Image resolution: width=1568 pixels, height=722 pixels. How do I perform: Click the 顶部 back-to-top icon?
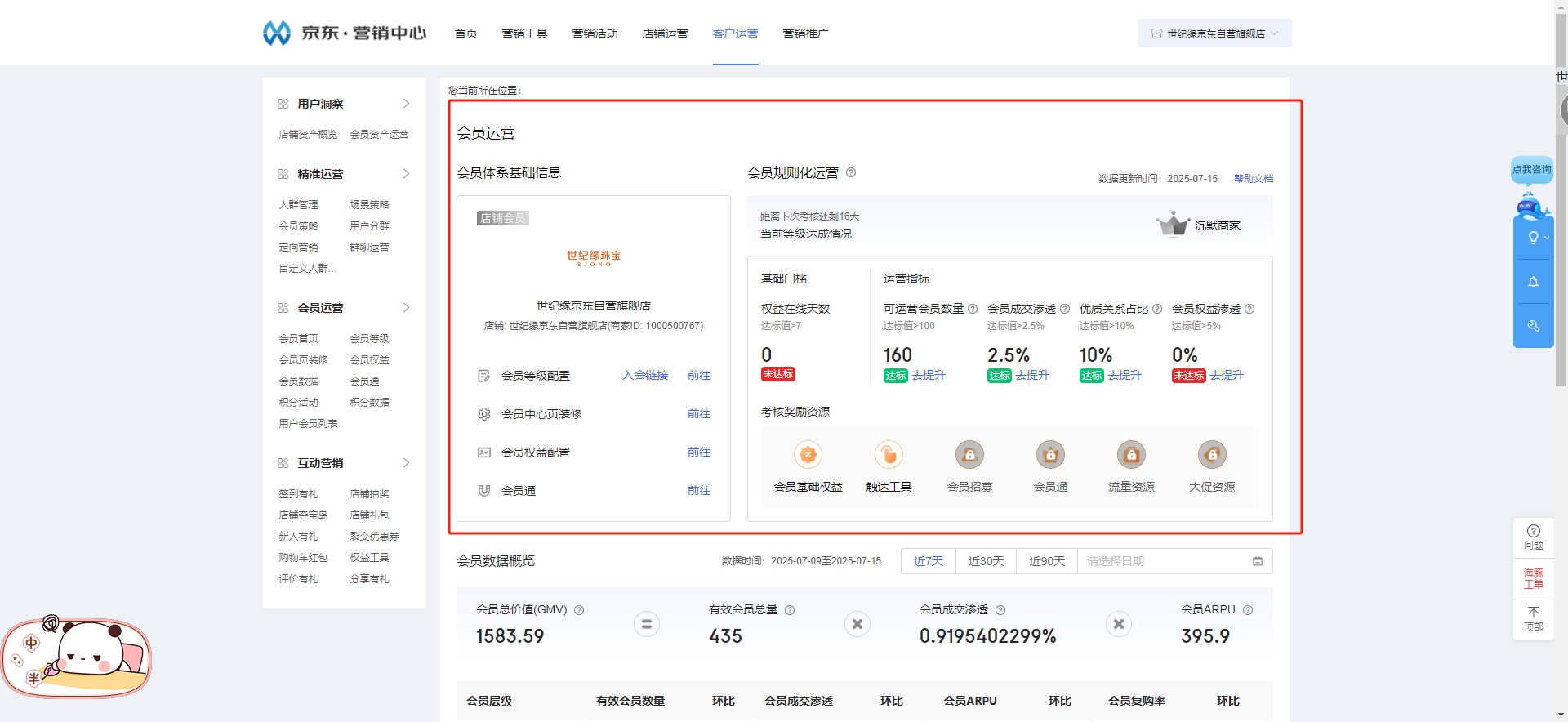click(x=1533, y=619)
